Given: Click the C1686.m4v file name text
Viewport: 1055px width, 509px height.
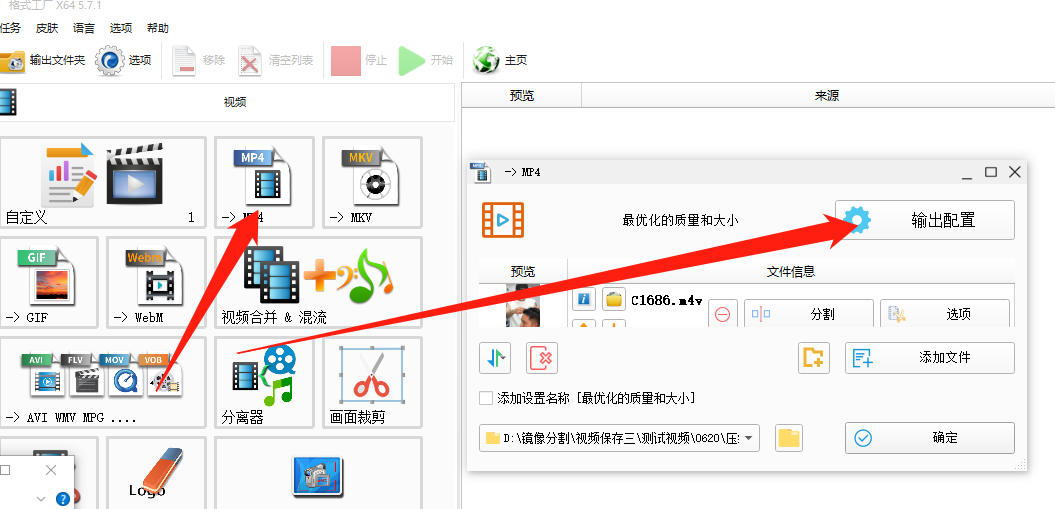Looking at the screenshot, I should tap(667, 301).
